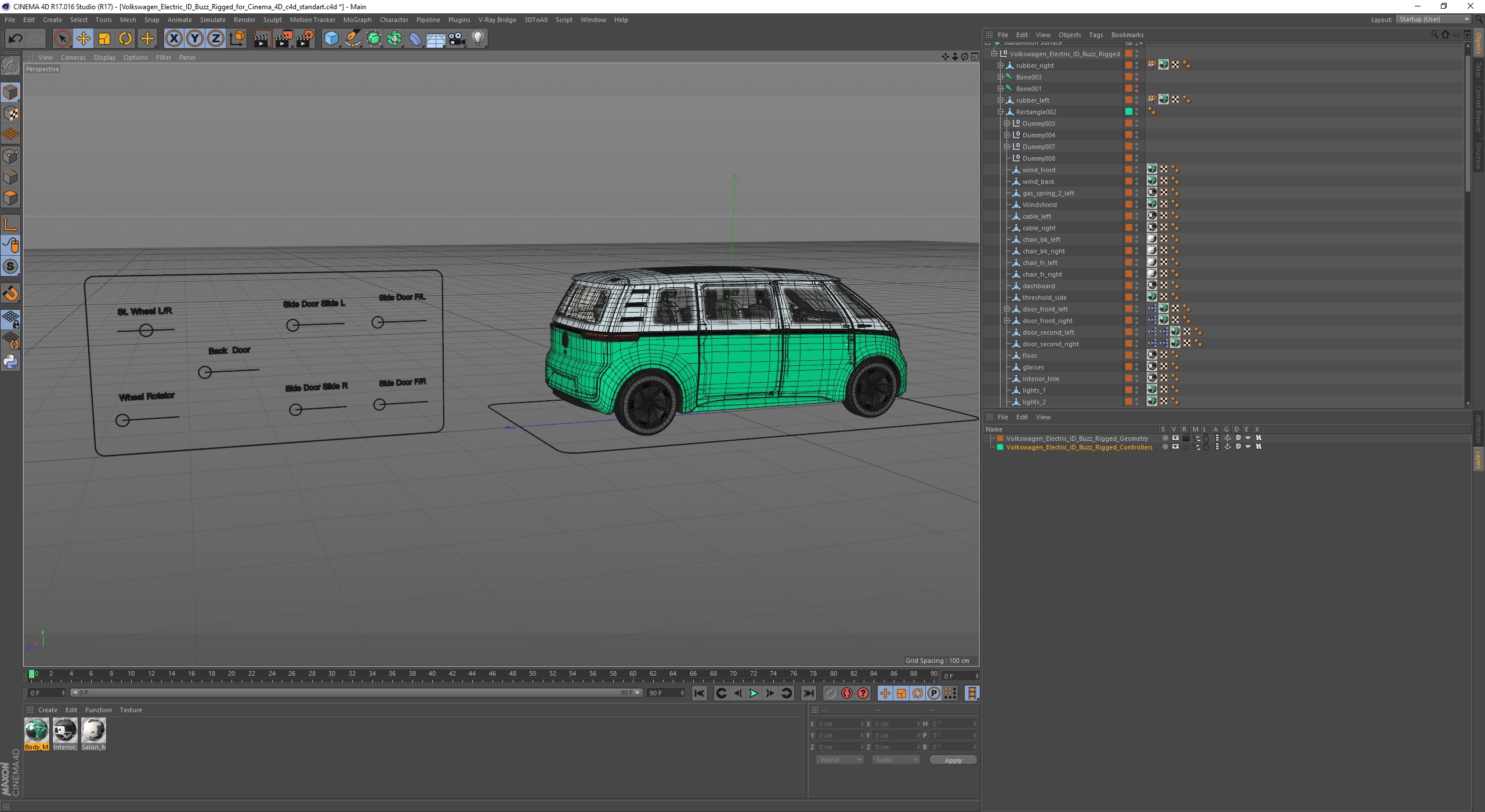Select the Live Selection tool
Viewport: 1485px width, 812px height.
(62, 38)
